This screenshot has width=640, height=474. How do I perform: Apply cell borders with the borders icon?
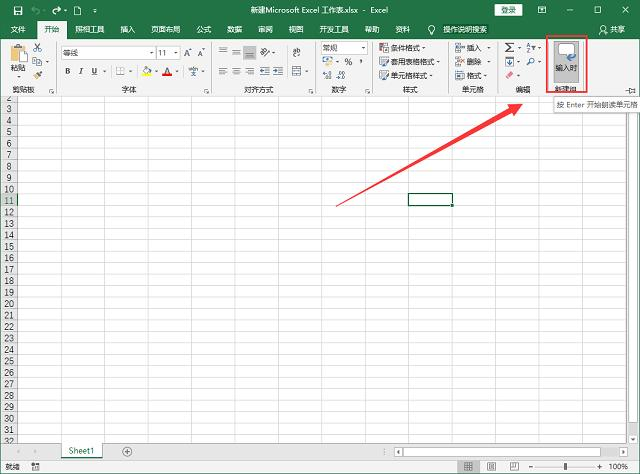tap(120, 71)
